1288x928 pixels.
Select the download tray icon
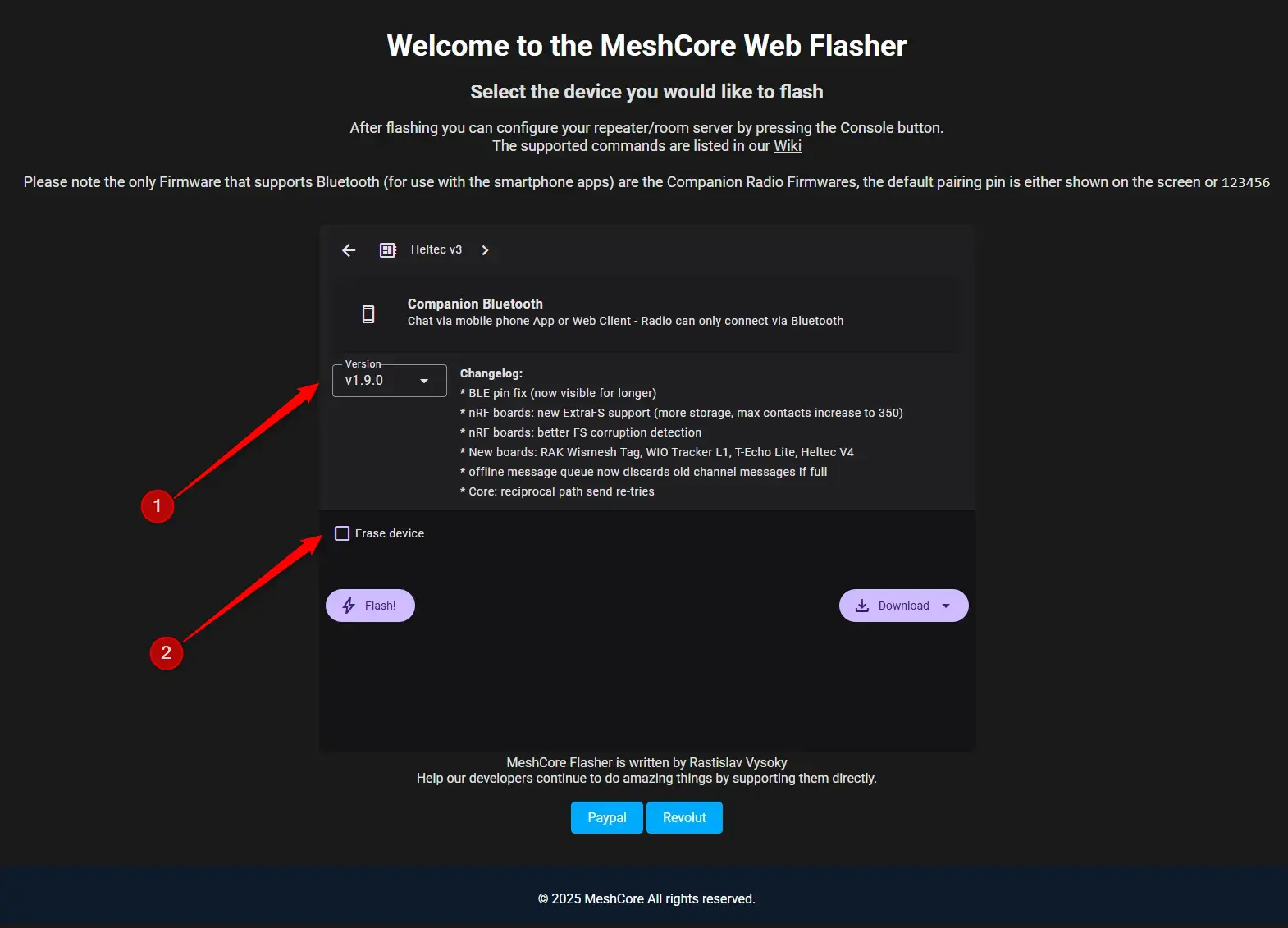point(862,606)
